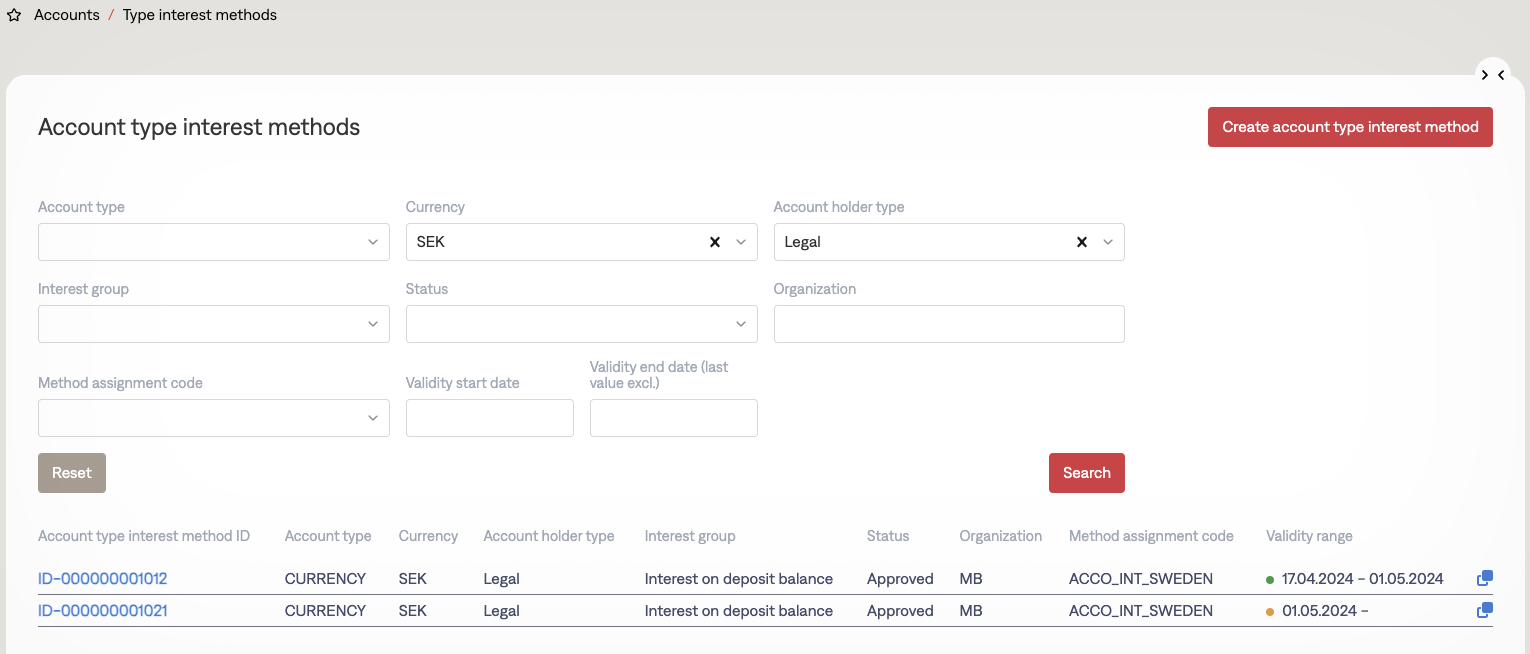Image resolution: width=1530 pixels, height=654 pixels.
Task: Clear the Legal account holder type
Action: pyautogui.click(x=1081, y=242)
